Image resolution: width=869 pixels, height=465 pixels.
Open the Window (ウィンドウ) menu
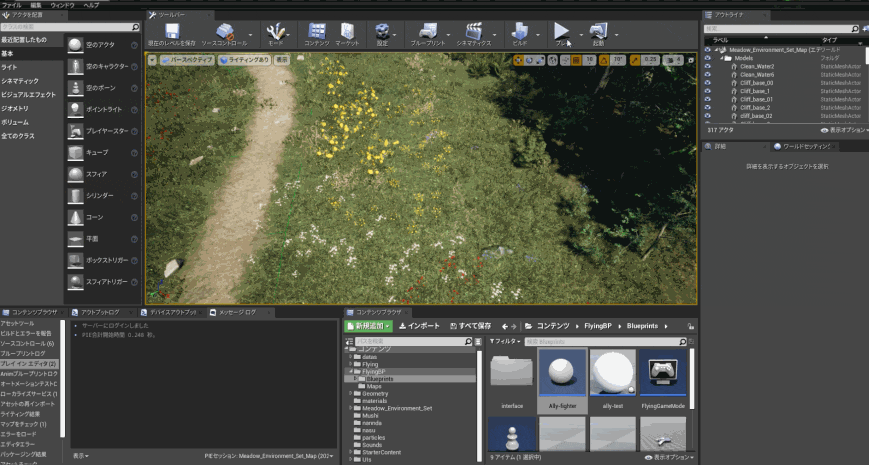click(62, 5)
